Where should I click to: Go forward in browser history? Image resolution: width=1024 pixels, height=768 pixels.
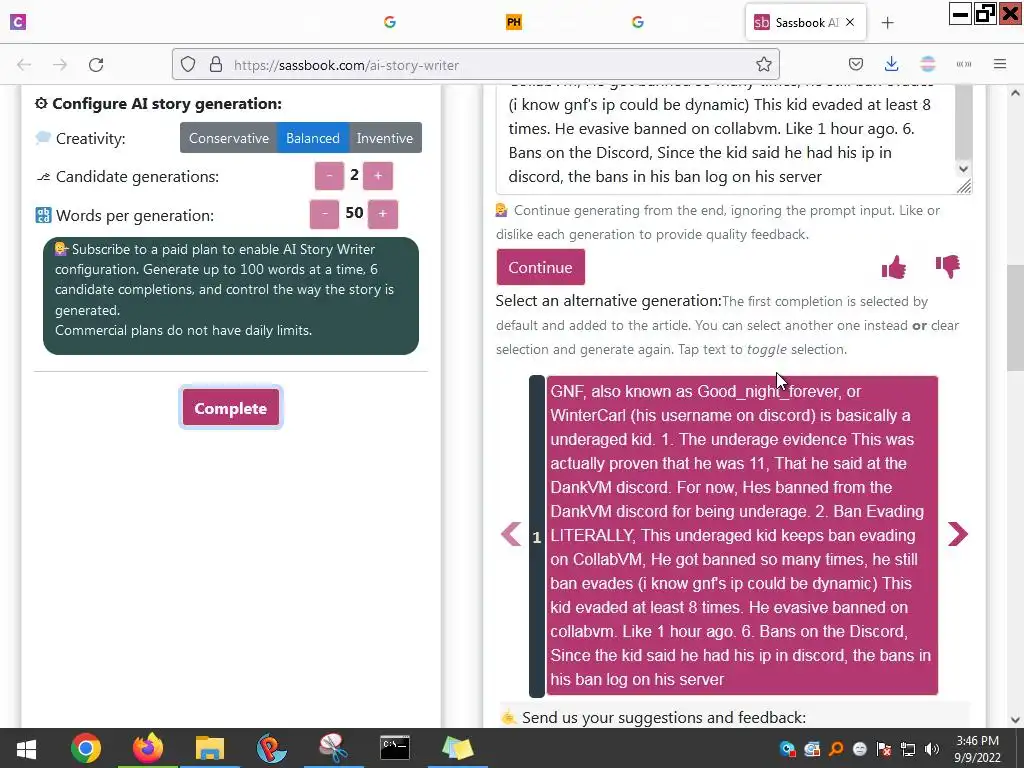tap(60, 65)
